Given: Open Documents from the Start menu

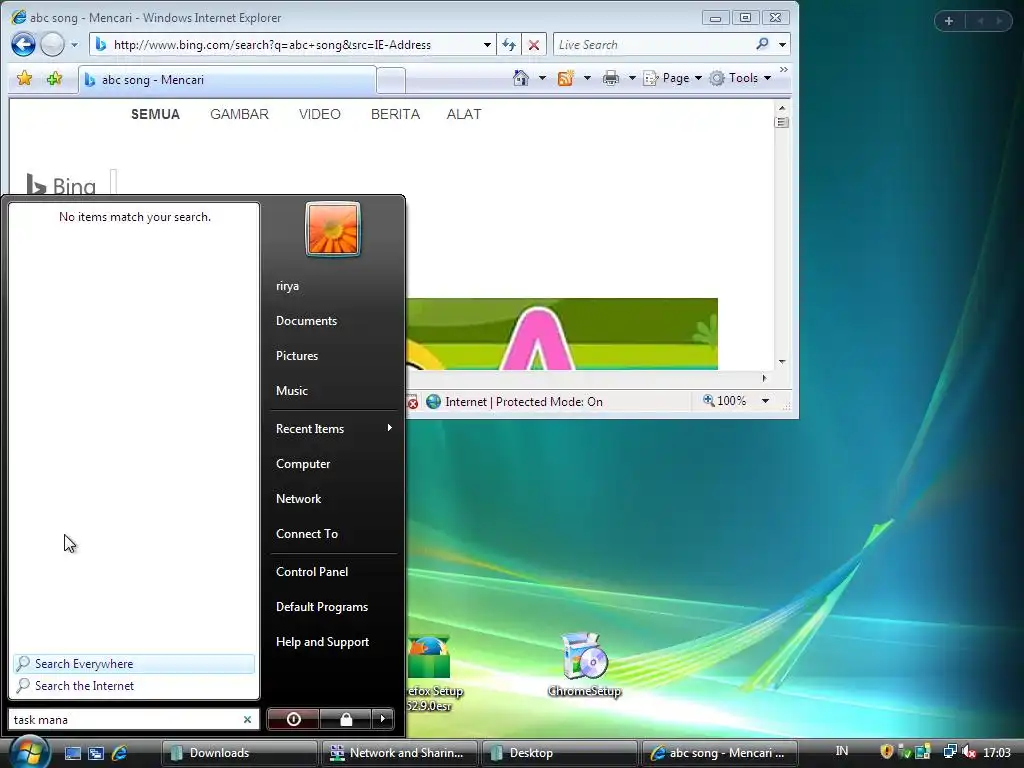Looking at the screenshot, I should tap(306, 321).
